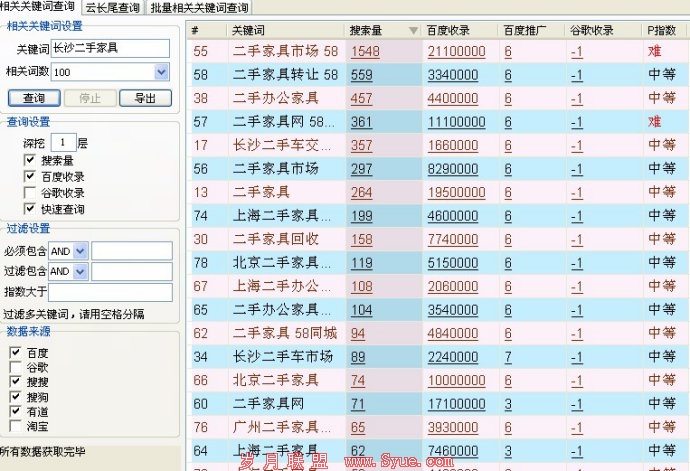Click the 指数大于 input field
The height and width of the screenshot is (471, 690).
tap(96, 292)
